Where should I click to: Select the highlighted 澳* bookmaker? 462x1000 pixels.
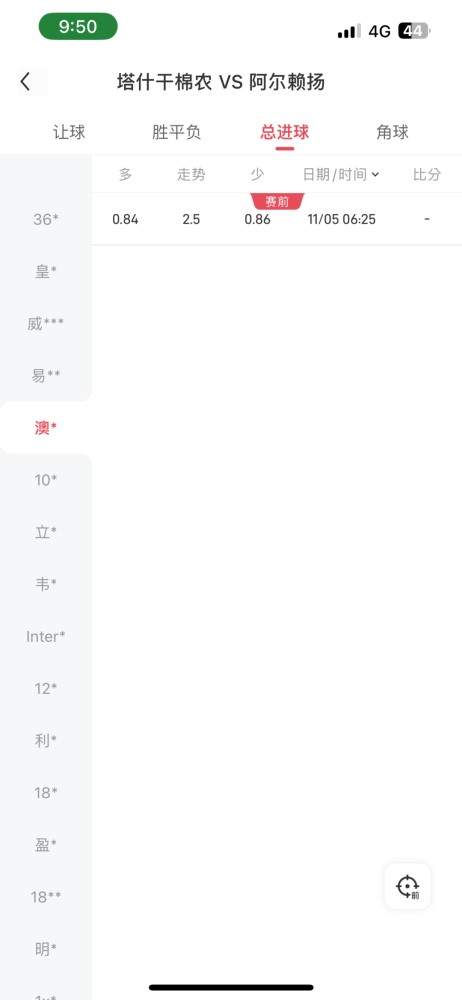point(46,428)
